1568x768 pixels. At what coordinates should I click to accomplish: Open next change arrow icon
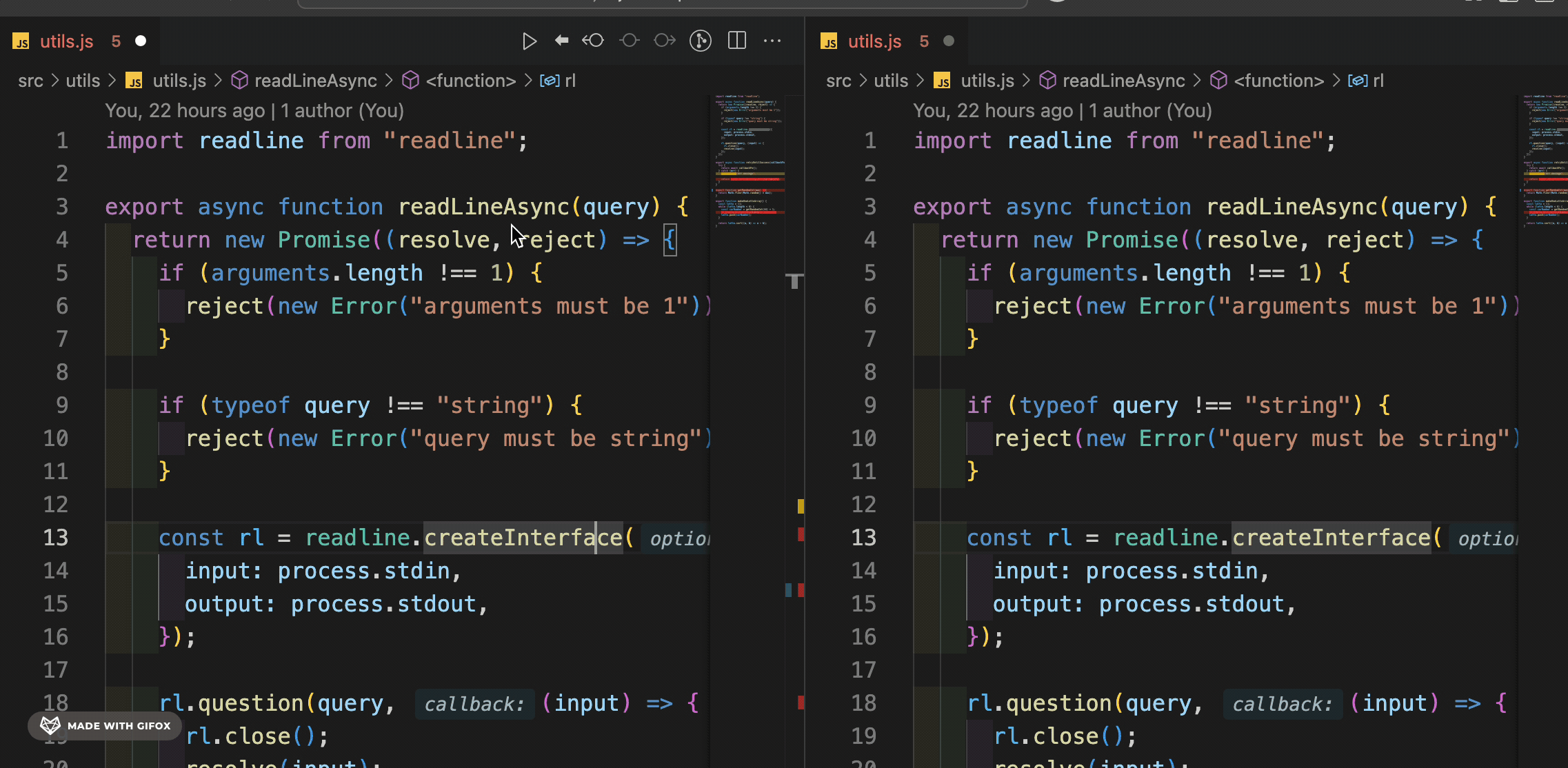[x=665, y=41]
